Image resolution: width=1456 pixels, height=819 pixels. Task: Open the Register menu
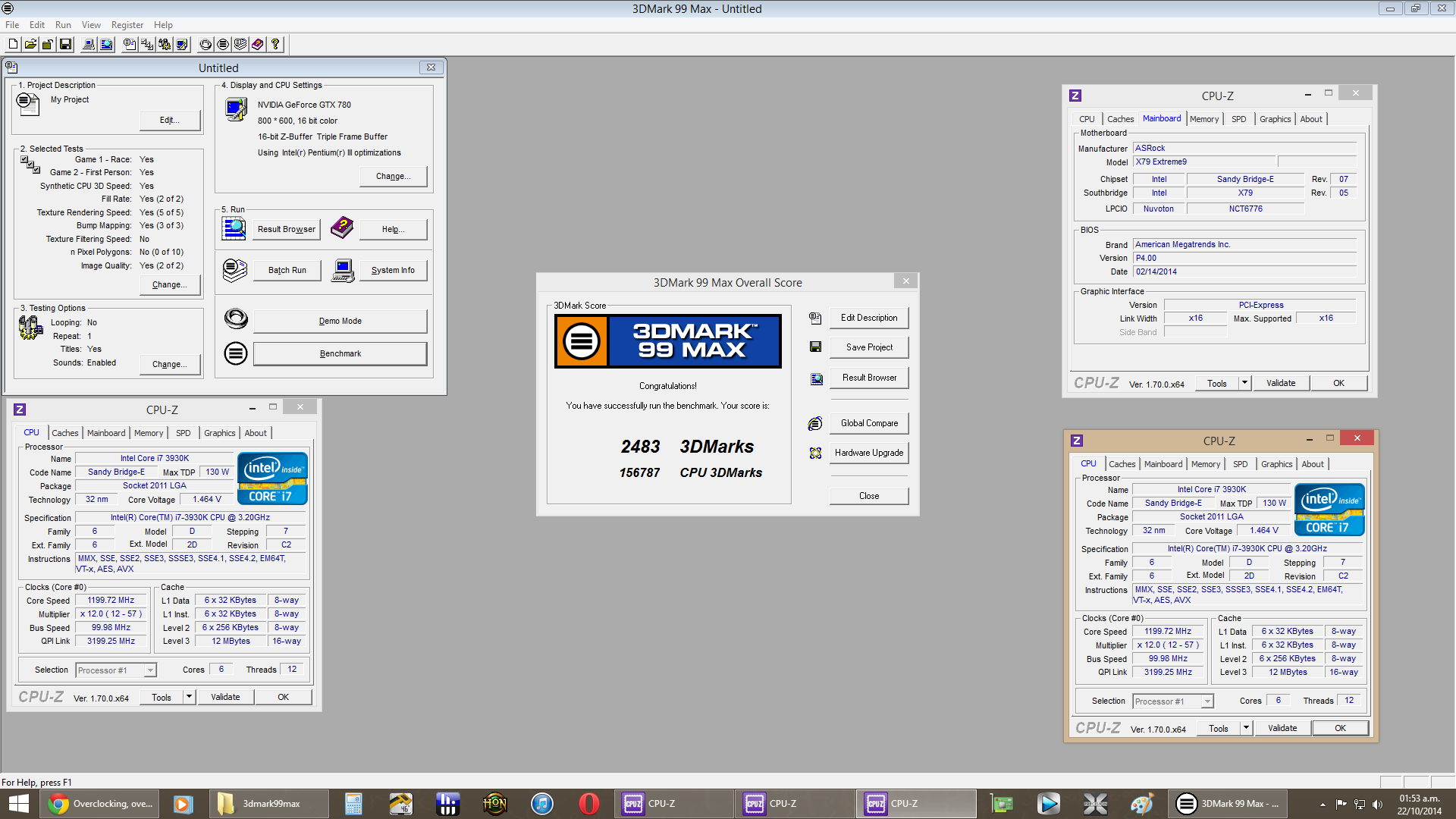[127, 25]
